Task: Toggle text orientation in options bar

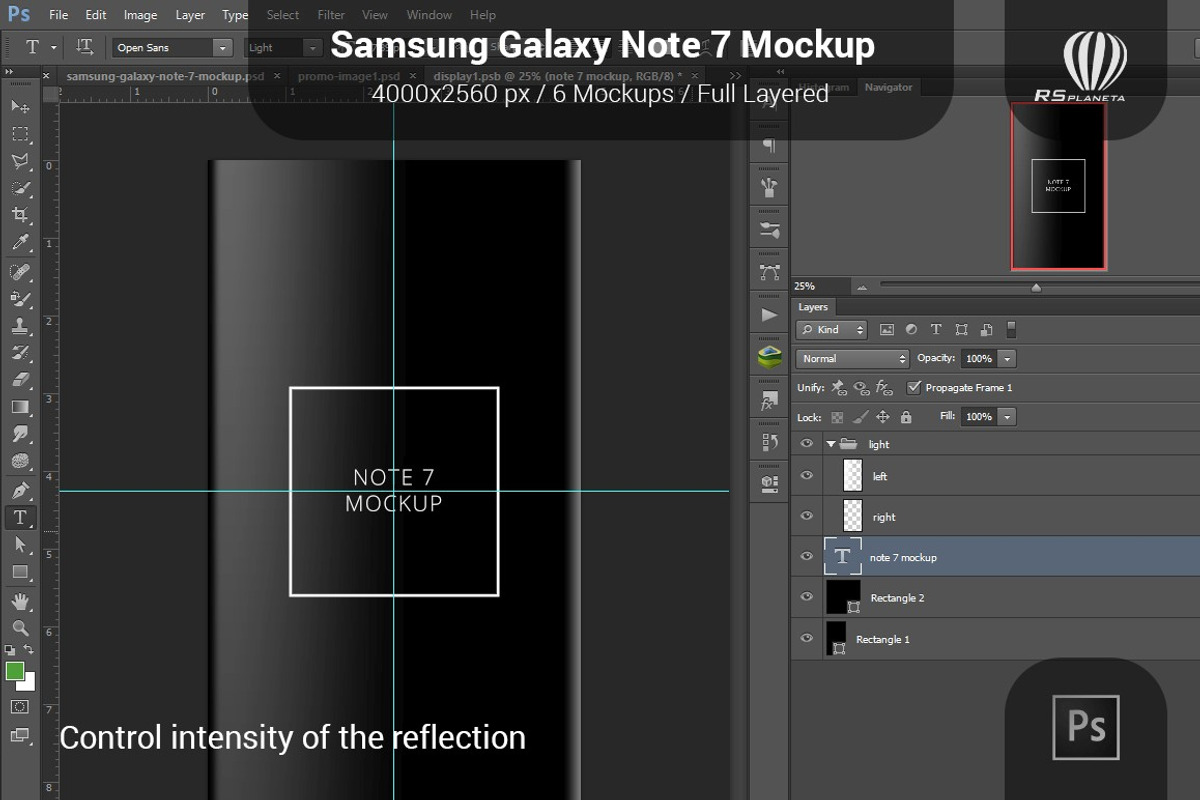Action: (85, 47)
